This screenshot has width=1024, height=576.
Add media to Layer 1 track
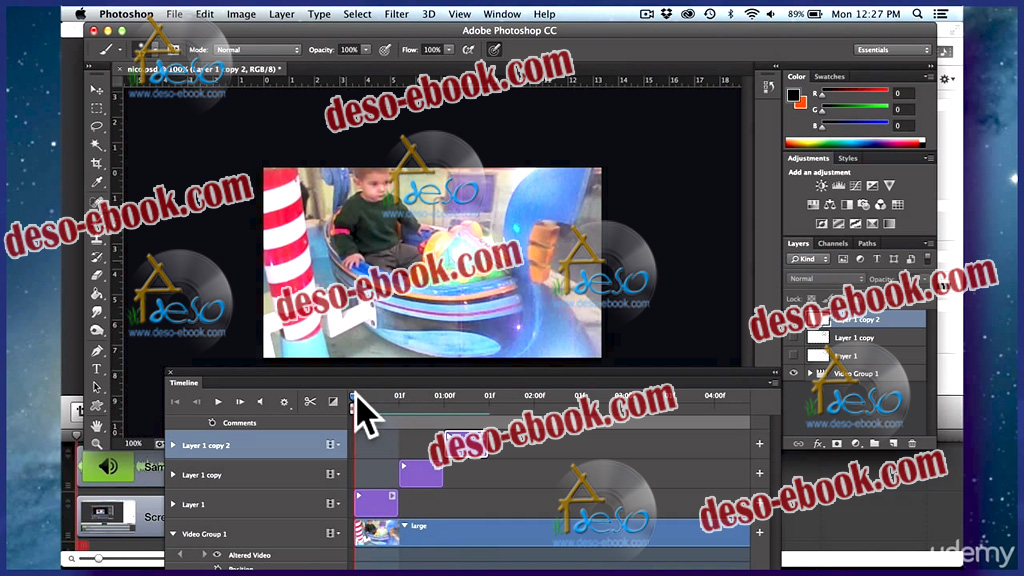[x=759, y=504]
